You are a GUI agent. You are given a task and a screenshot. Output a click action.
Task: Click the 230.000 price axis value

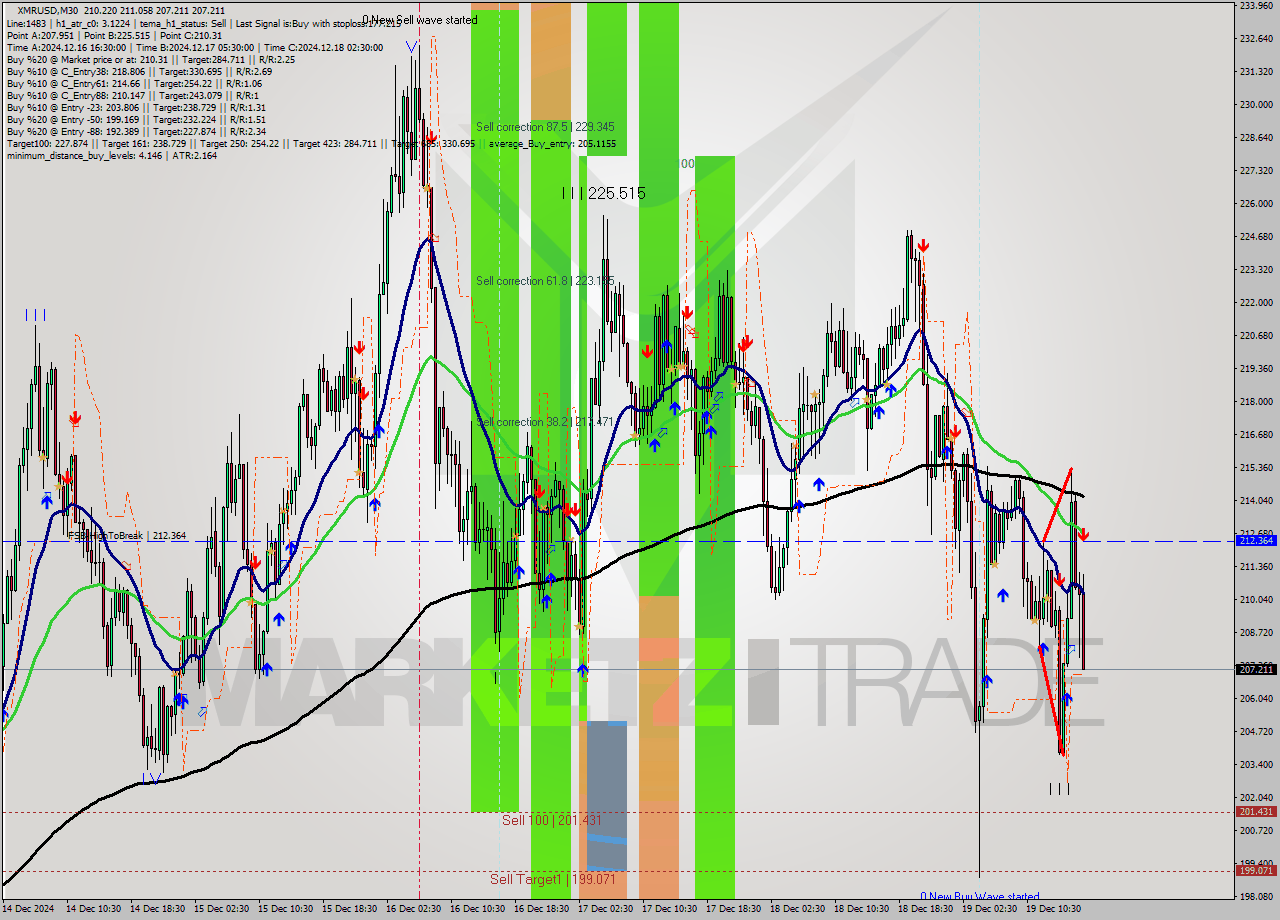[1256, 104]
